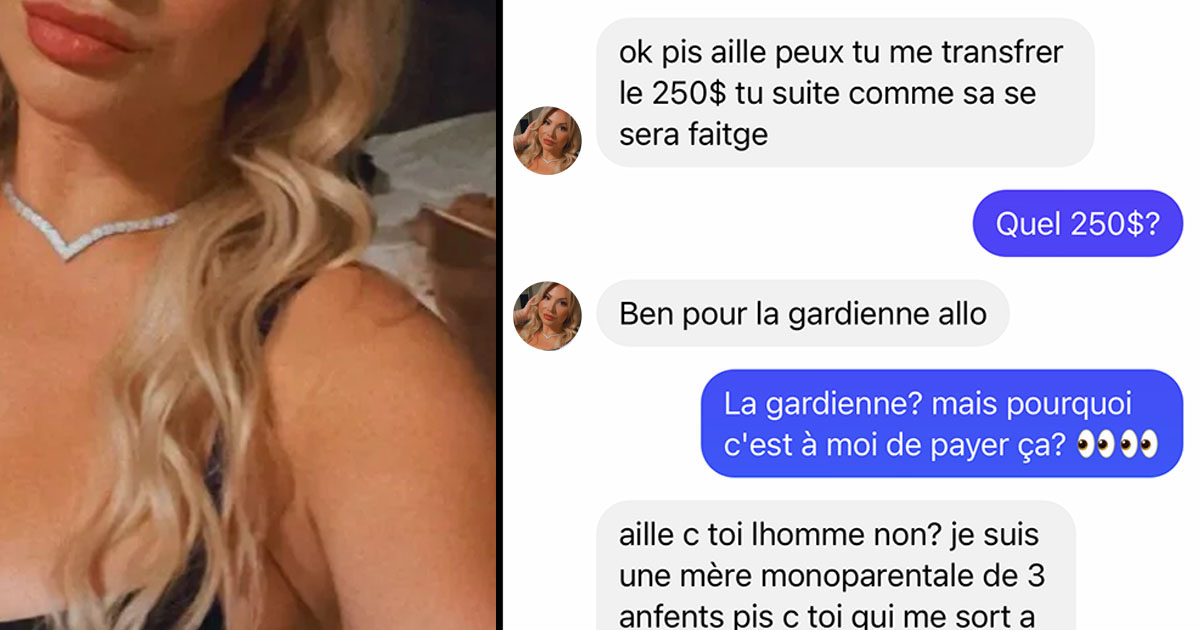Select the blue 'Quel 250$?' message bubble
Screen dimensions: 1200x630
point(1078,223)
